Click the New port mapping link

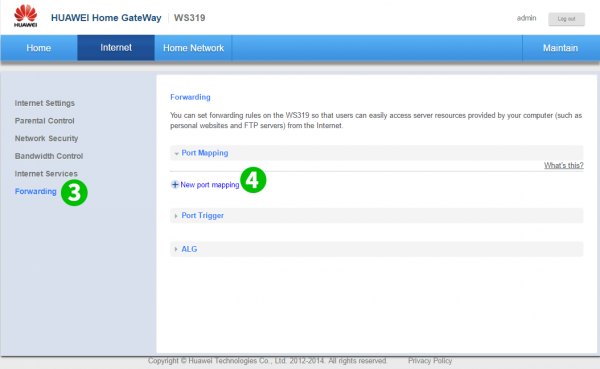(210, 185)
